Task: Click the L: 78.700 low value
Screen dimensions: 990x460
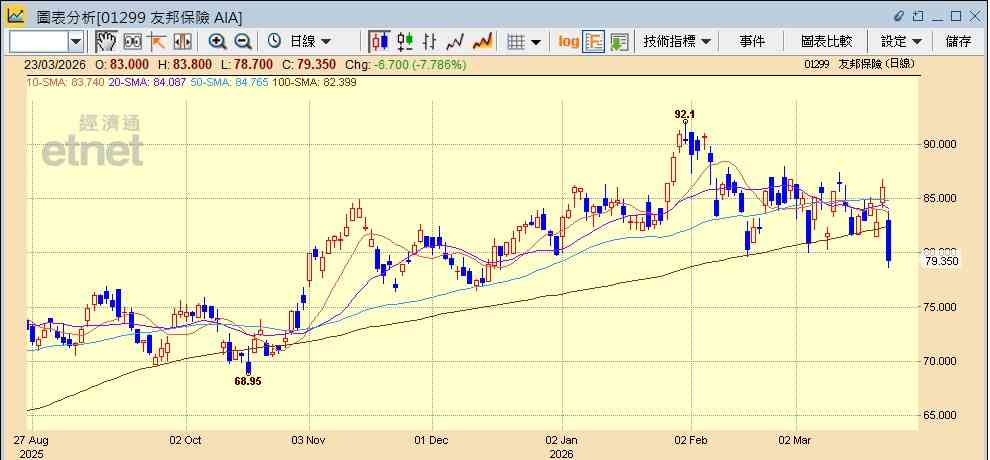Action: [246, 64]
